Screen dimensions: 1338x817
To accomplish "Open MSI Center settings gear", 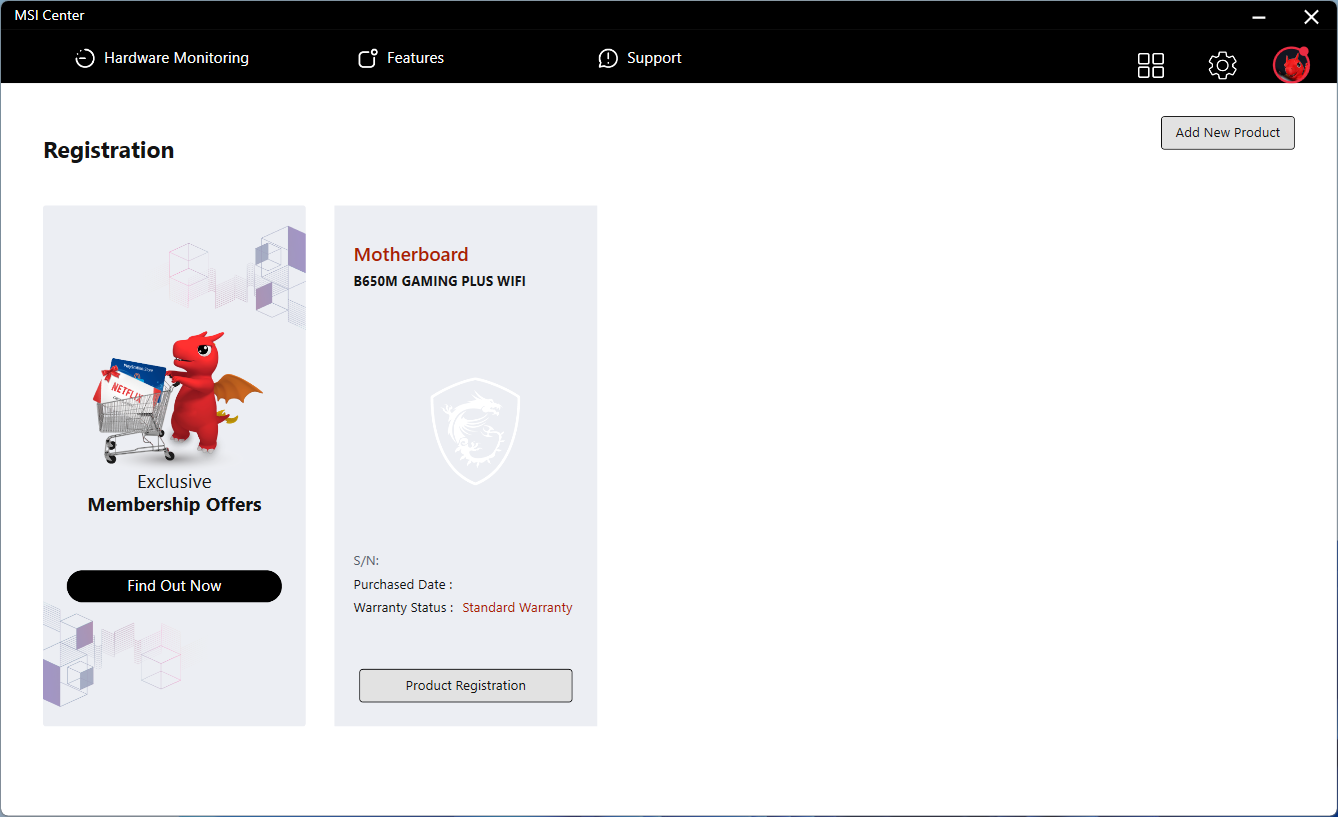I will coord(1222,65).
